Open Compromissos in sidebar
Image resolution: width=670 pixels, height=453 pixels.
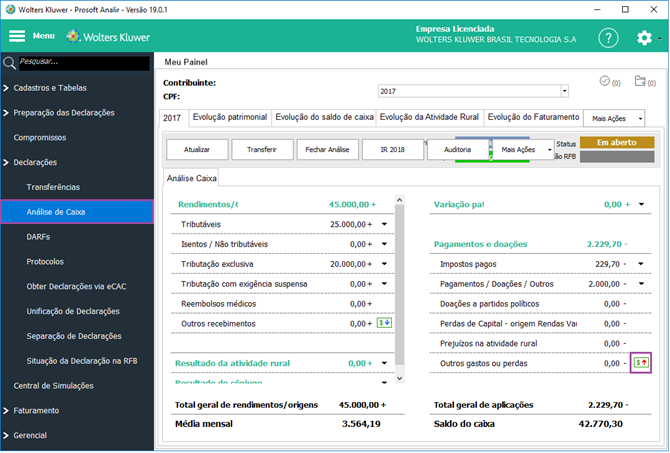pos(40,138)
